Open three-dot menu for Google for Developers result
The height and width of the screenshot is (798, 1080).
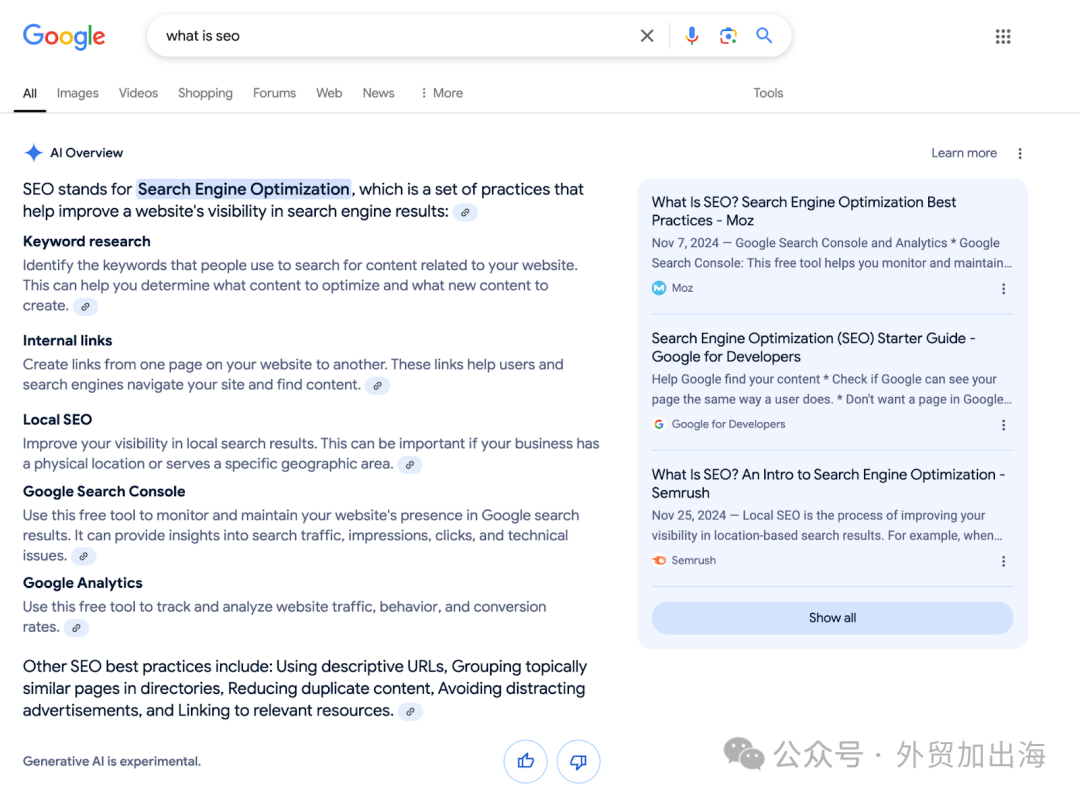(1004, 426)
